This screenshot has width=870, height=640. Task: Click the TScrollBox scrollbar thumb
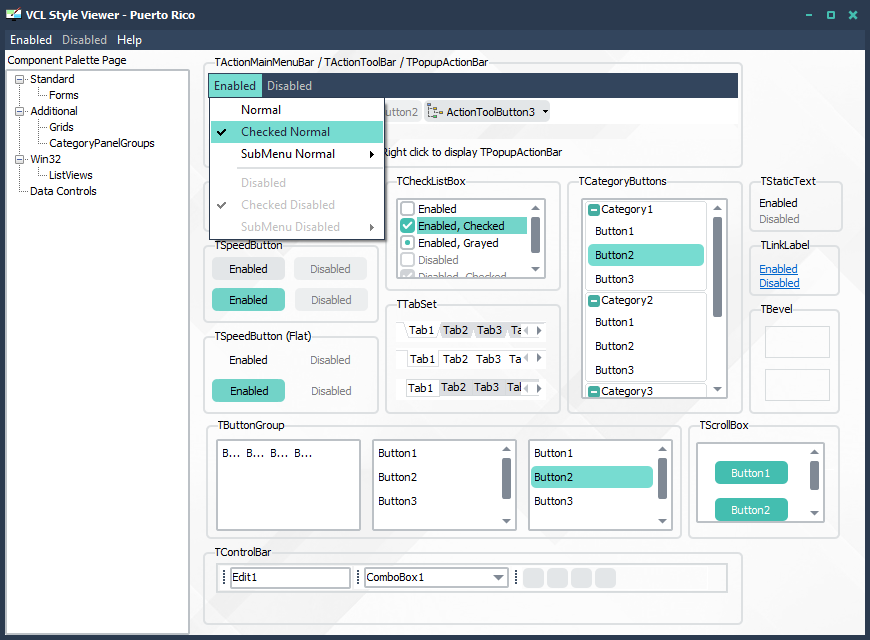coord(815,476)
